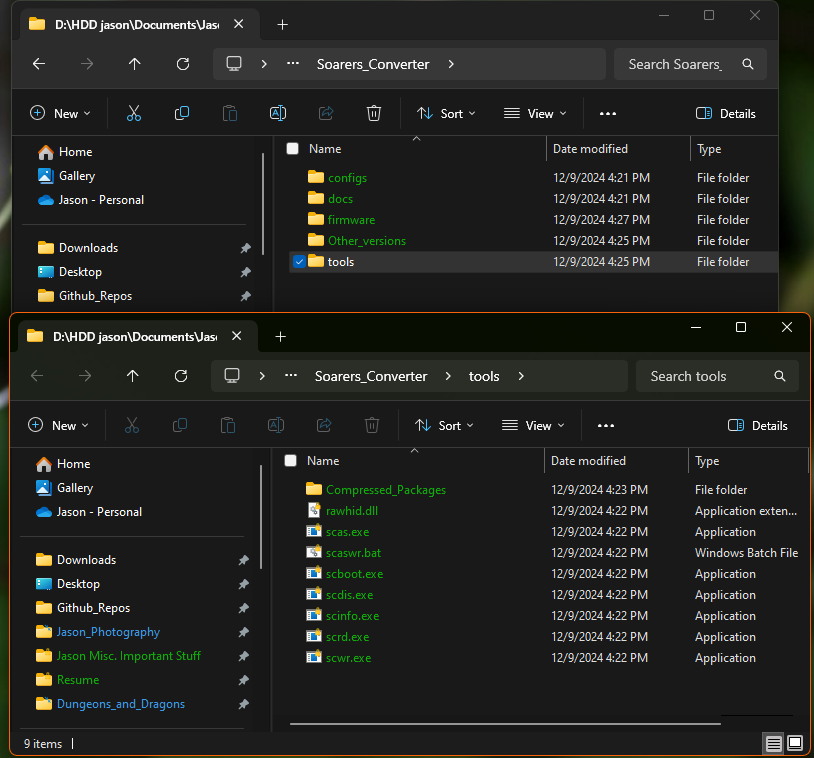Screen dimensions: 814x758
Task: Click the horizontal scrollbar in the tools file list
Action: (505, 722)
